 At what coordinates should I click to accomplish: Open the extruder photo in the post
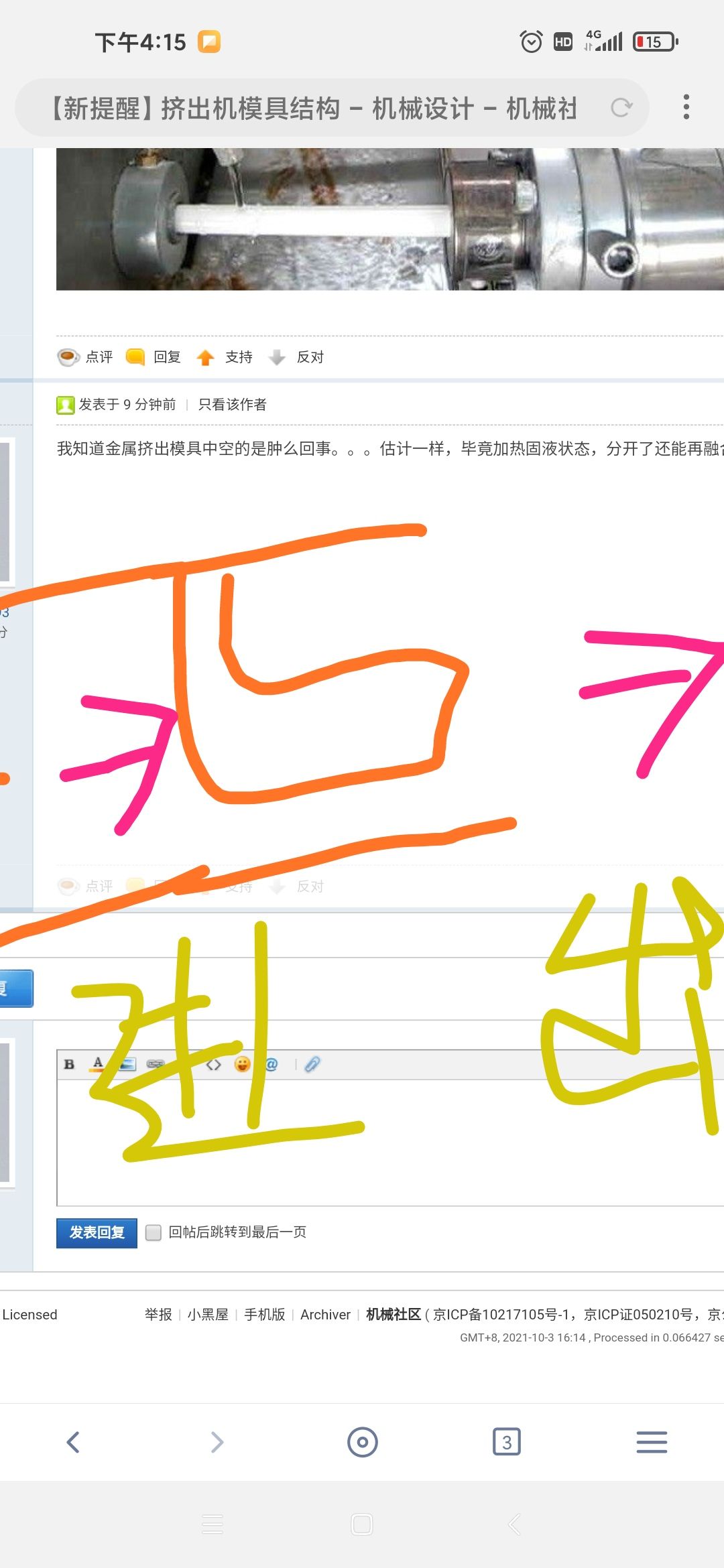pyautogui.click(x=390, y=219)
